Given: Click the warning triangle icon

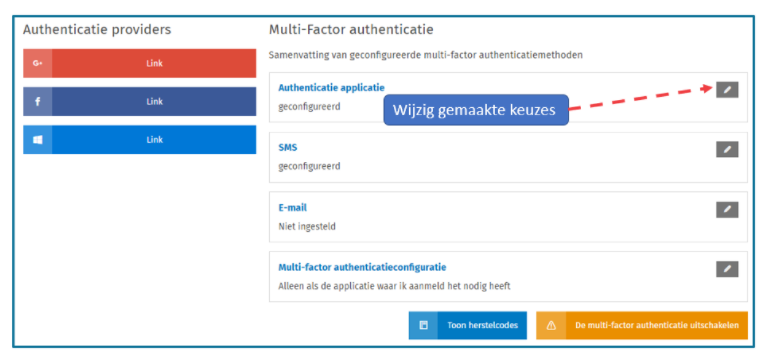Looking at the screenshot, I should click(x=551, y=326).
